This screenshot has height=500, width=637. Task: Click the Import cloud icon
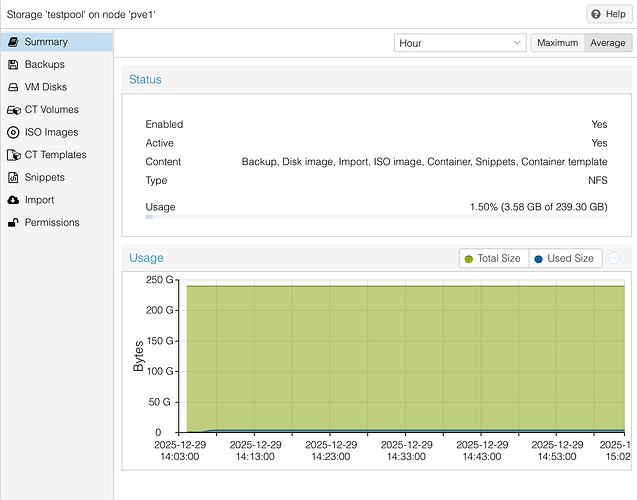(x=13, y=200)
